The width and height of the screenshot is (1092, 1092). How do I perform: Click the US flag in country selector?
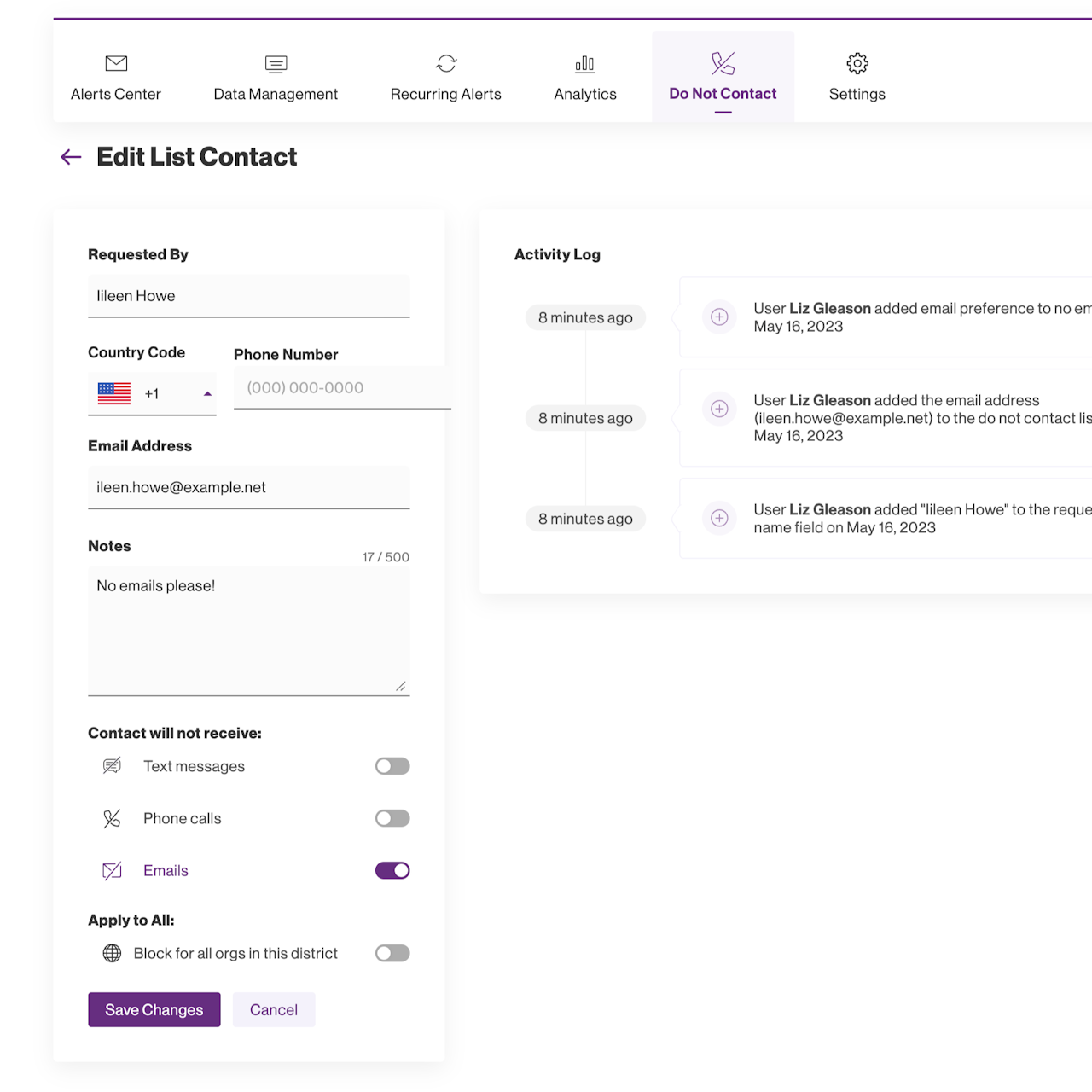[x=114, y=393]
